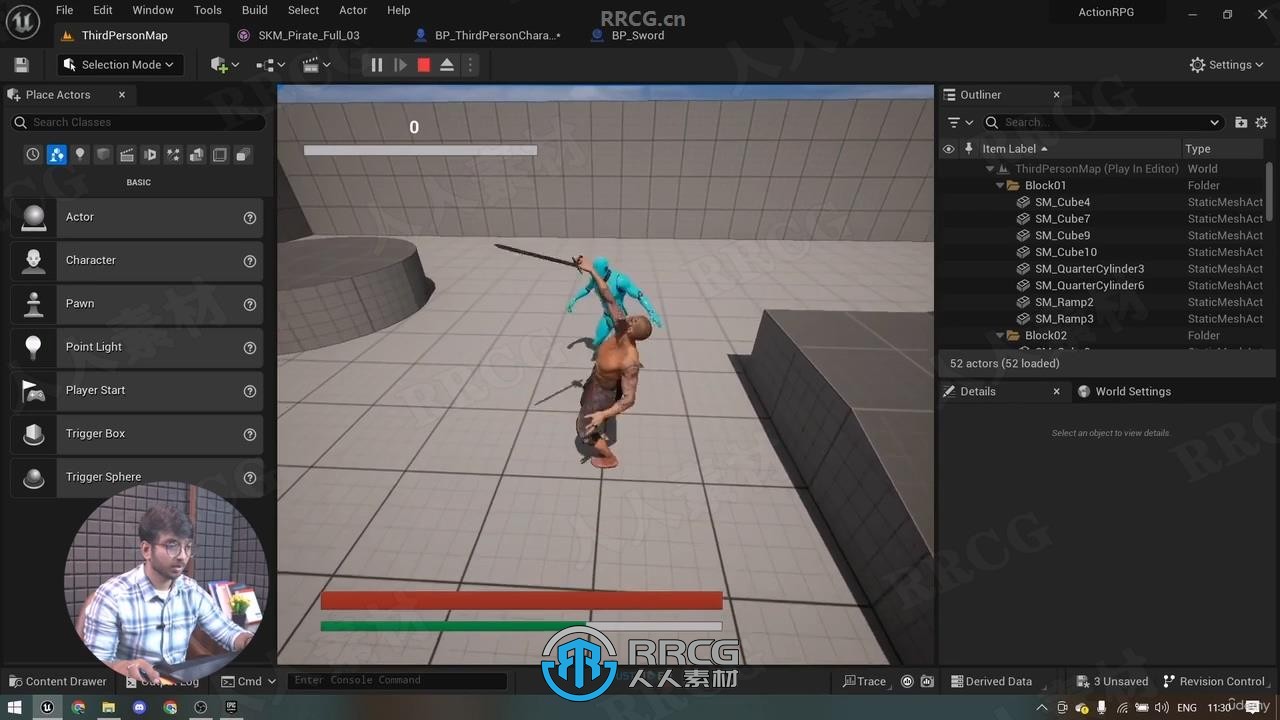Open the Window menu
Screen dimensions: 1280x720
click(153, 10)
